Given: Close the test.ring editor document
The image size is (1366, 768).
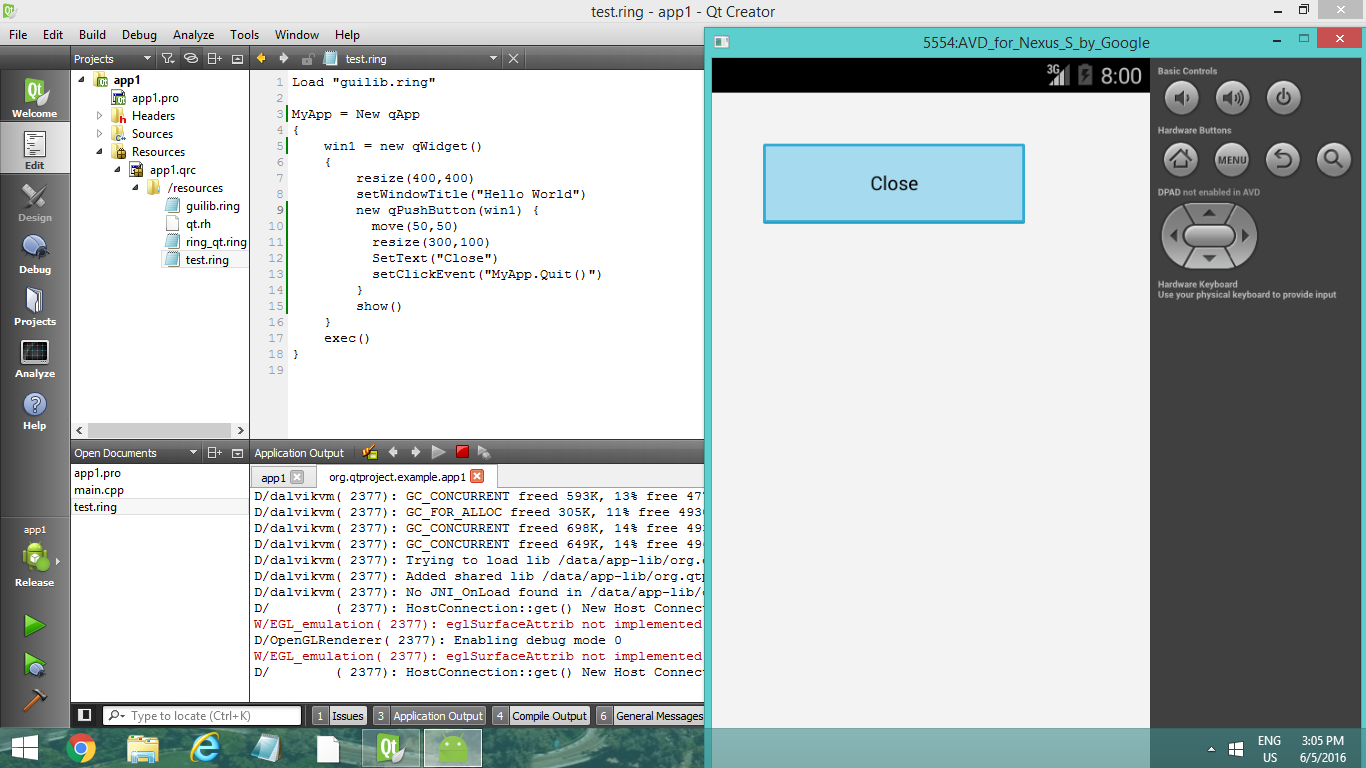Looking at the screenshot, I should click(514, 59).
